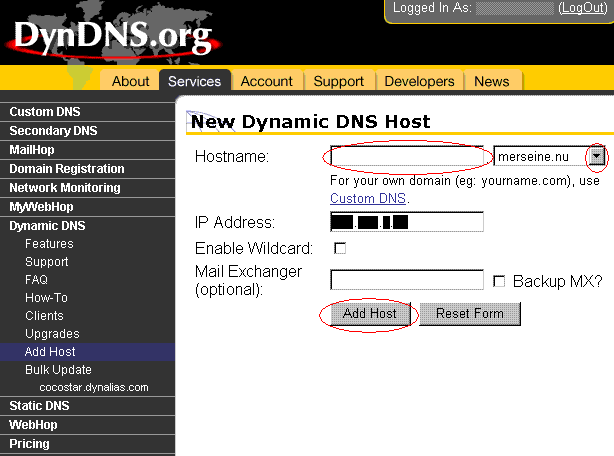
Task: Open the domain dropdown arrow
Action: point(597,157)
